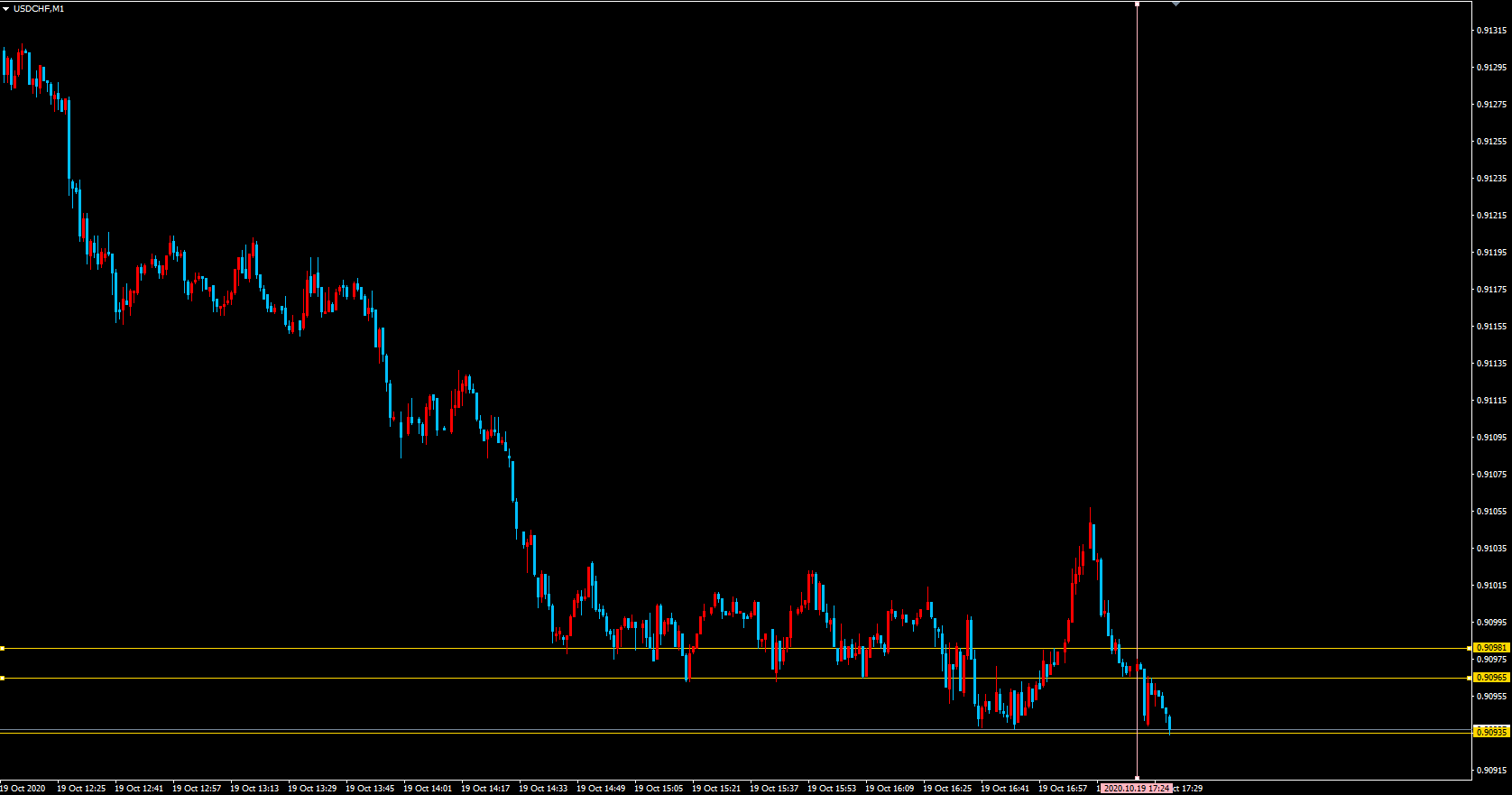Click the yellow 0.90935 price tag
This screenshot has height=795, width=1512.
tap(1491, 732)
